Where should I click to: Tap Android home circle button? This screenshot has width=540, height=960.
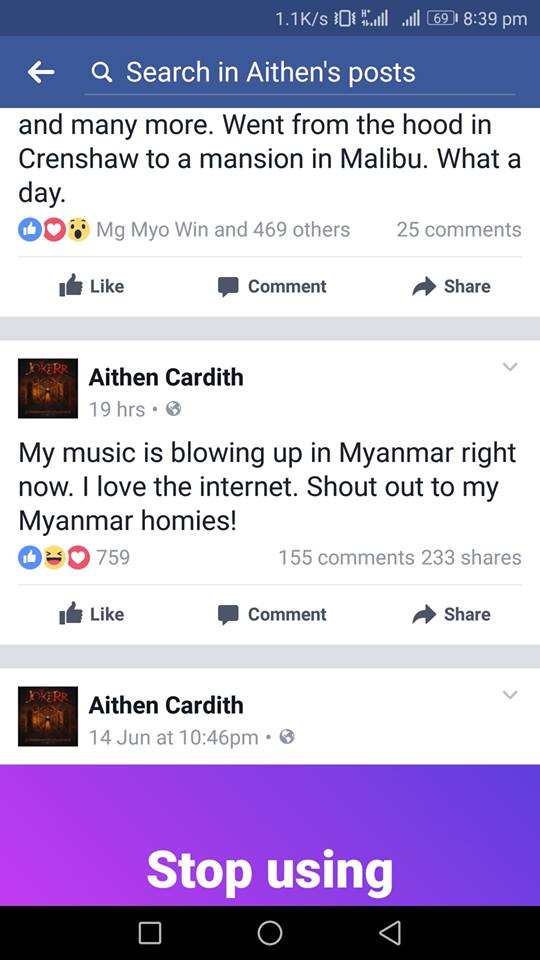tap(269, 932)
